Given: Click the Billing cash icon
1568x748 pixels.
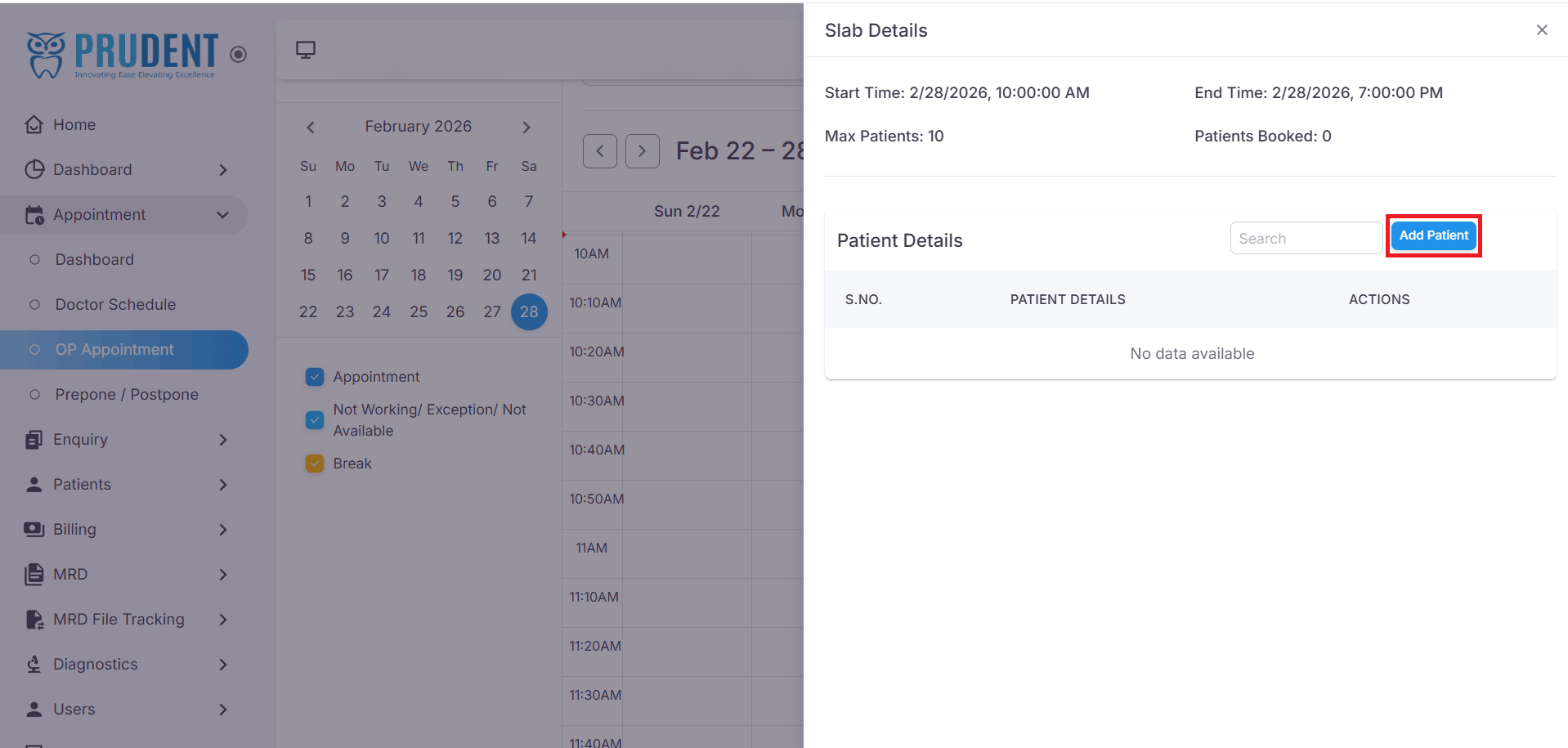Looking at the screenshot, I should (x=34, y=530).
